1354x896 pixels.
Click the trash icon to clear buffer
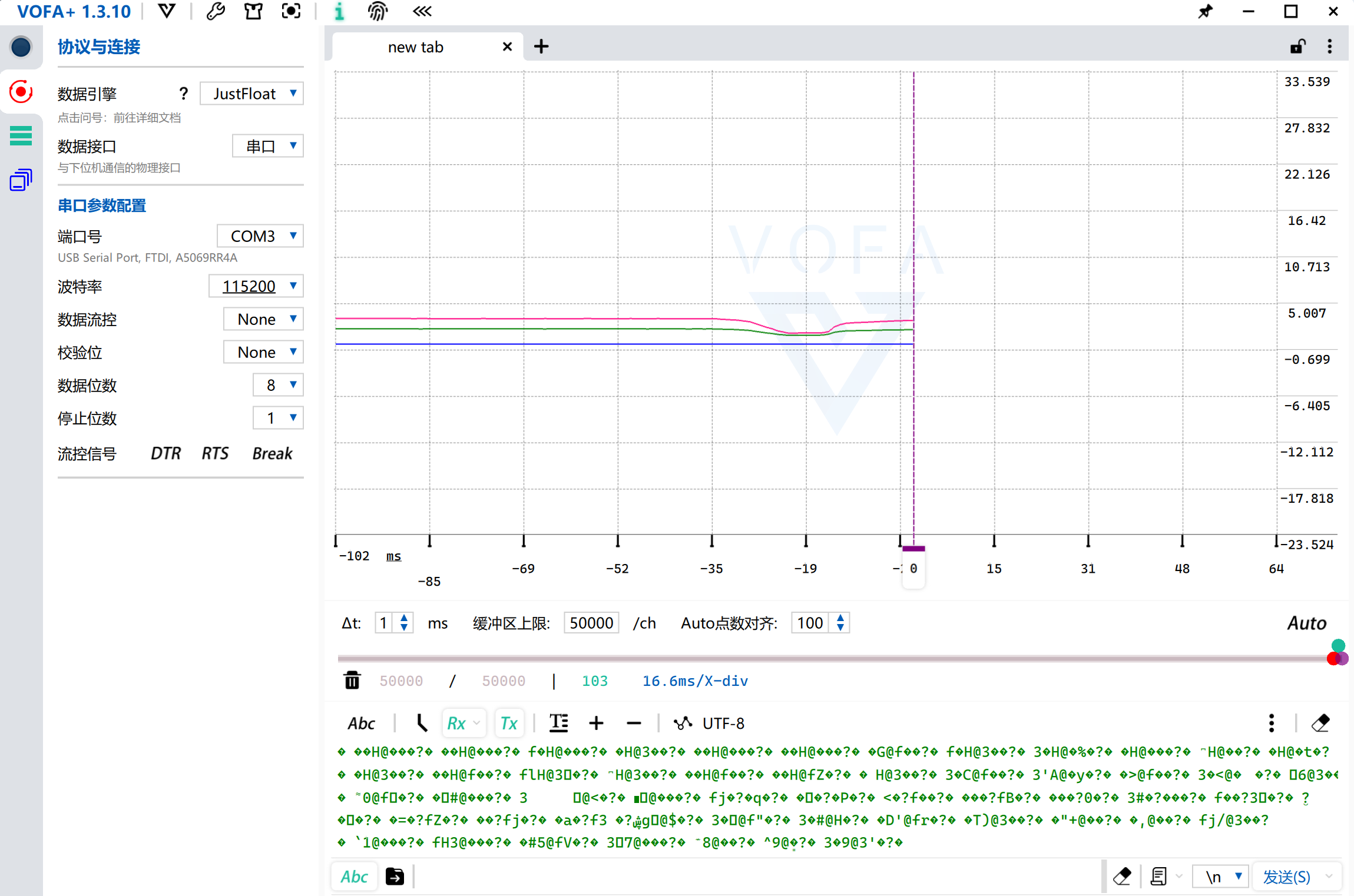point(352,681)
